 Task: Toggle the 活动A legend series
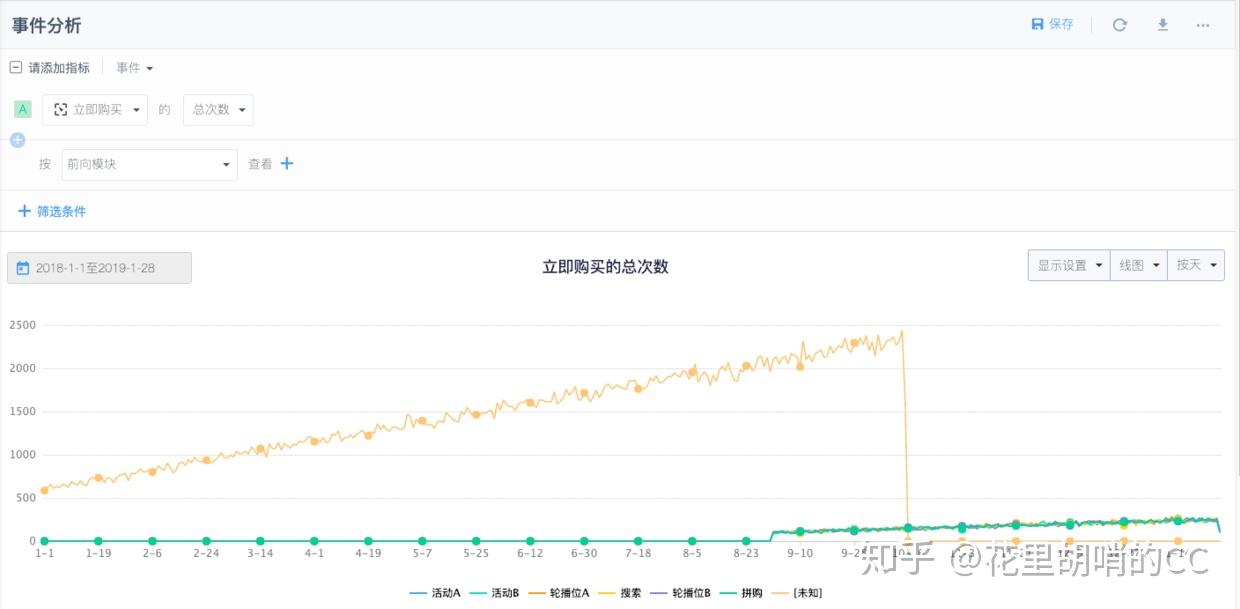[x=435, y=593]
